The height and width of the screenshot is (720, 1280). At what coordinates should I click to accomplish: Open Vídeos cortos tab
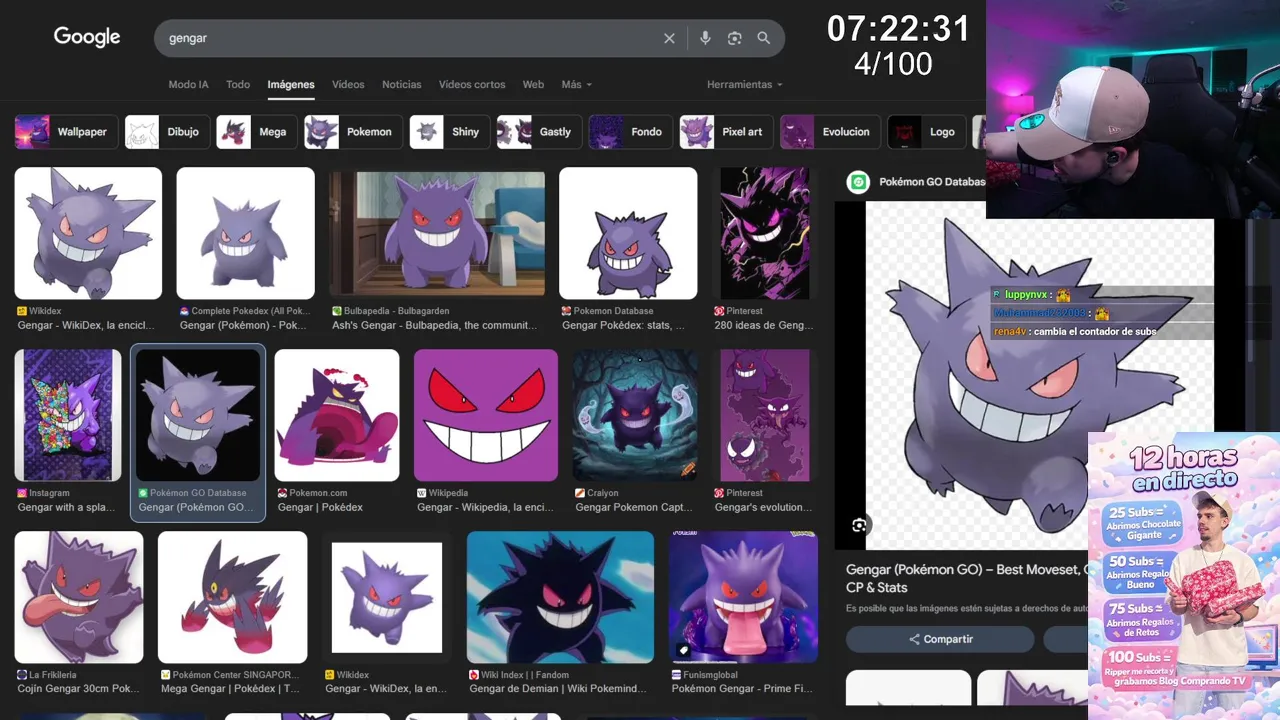click(x=472, y=85)
